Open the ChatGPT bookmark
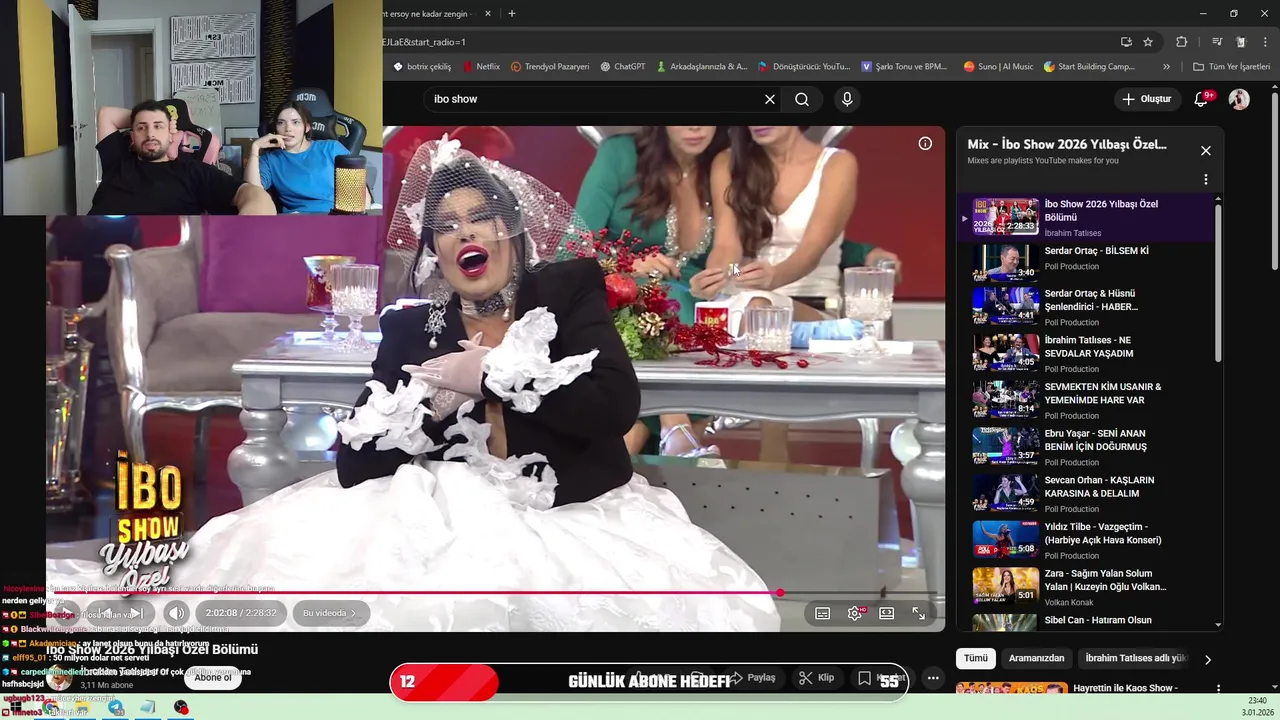 (623, 67)
